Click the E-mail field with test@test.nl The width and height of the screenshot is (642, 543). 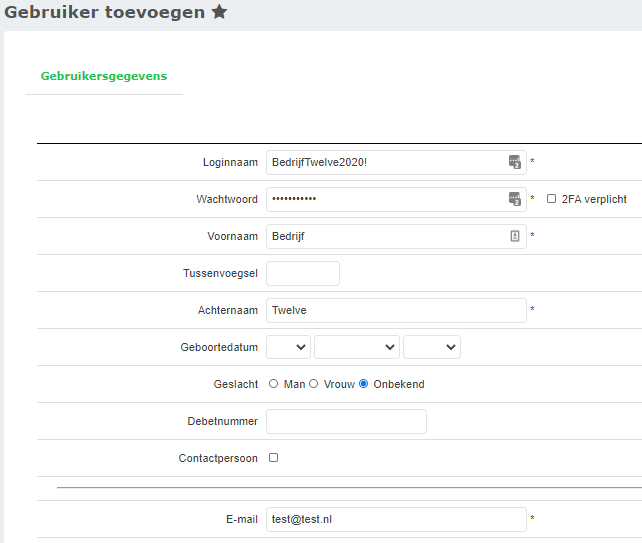click(395, 519)
